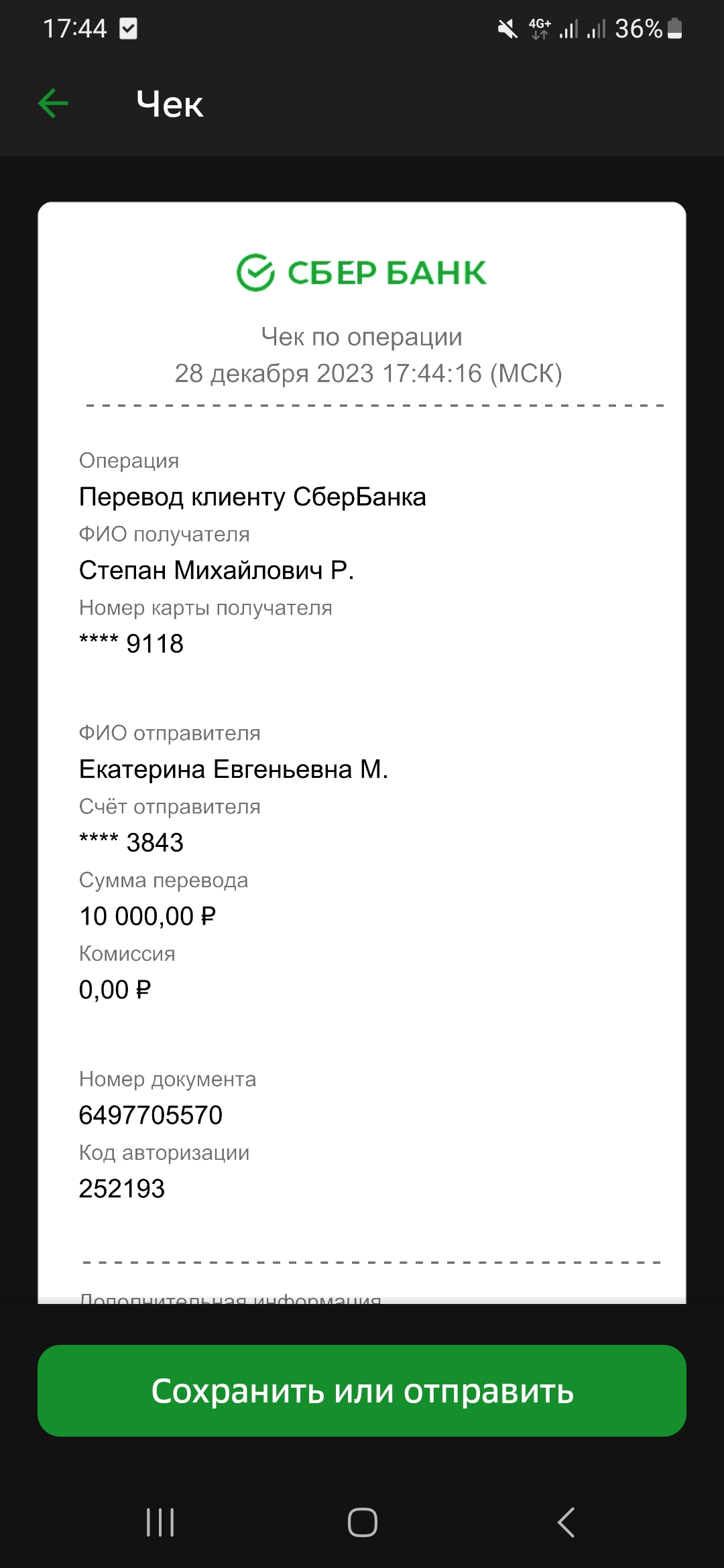Tap recipient name Степан Михайлович Р.
Screen dimensions: 724x1568
[216, 570]
